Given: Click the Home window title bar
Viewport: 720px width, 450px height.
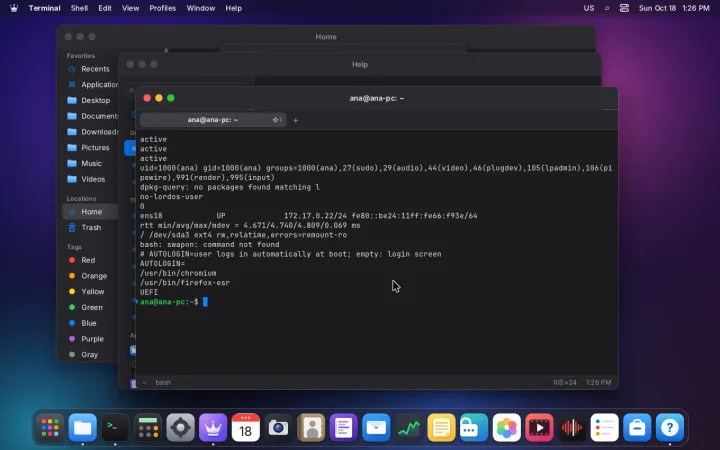Looking at the screenshot, I should [326, 37].
